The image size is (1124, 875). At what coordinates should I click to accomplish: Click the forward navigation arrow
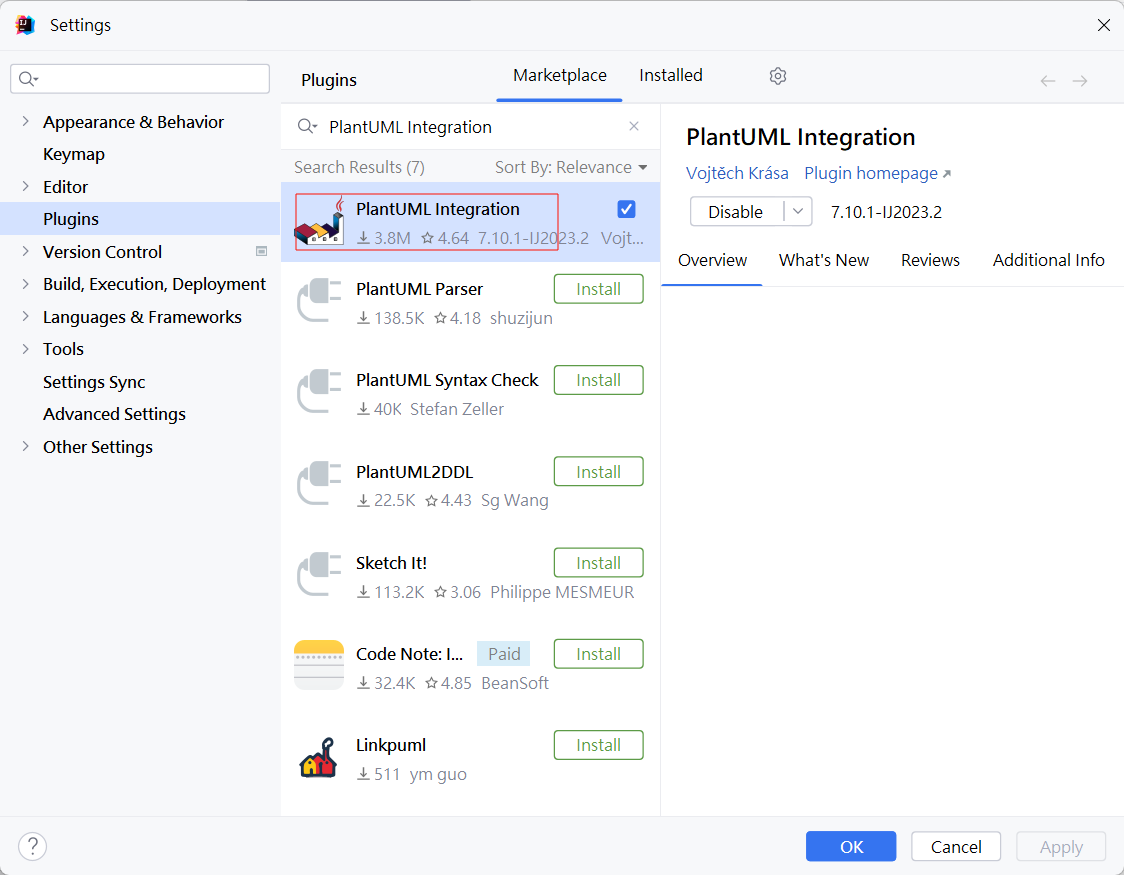(1080, 81)
